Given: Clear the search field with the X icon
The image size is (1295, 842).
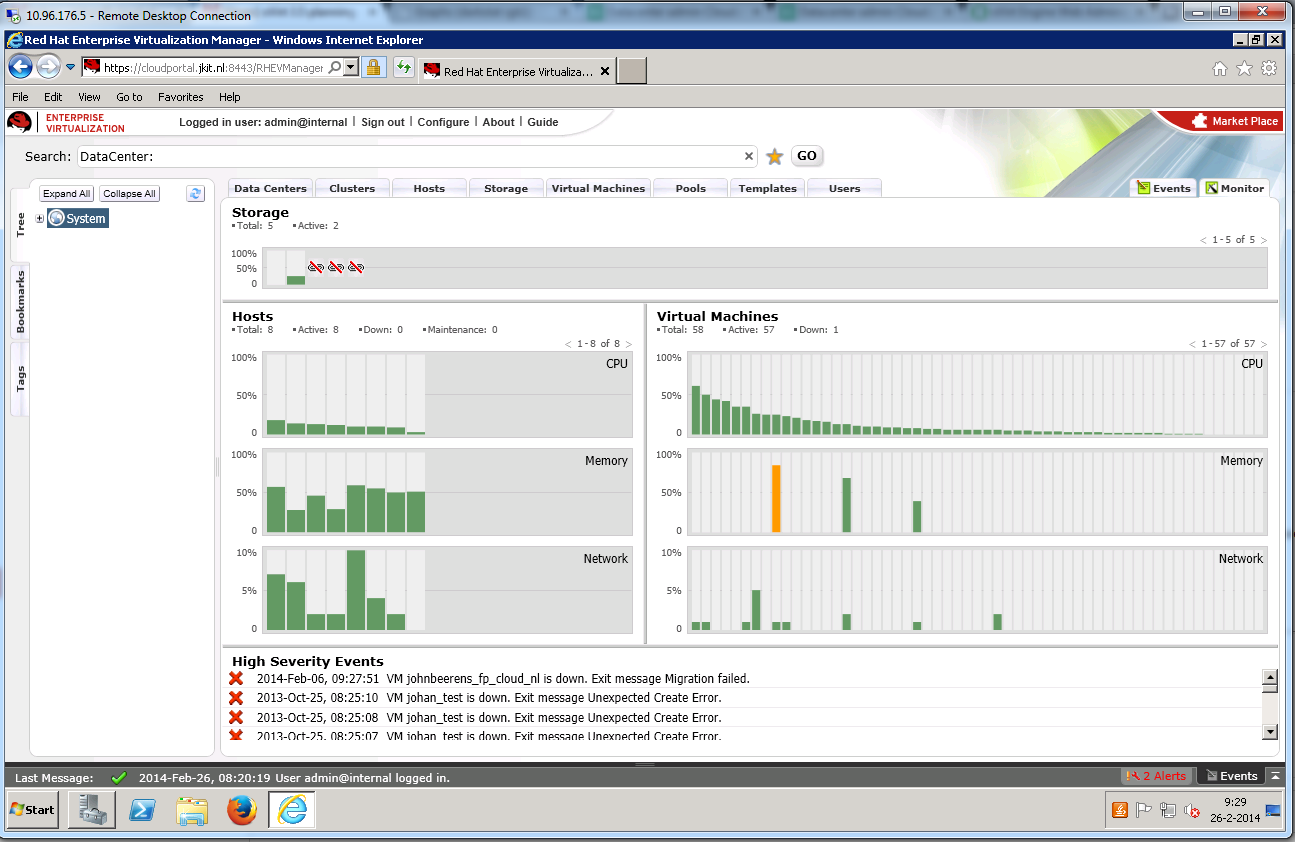Looking at the screenshot, I should [749, 156].
